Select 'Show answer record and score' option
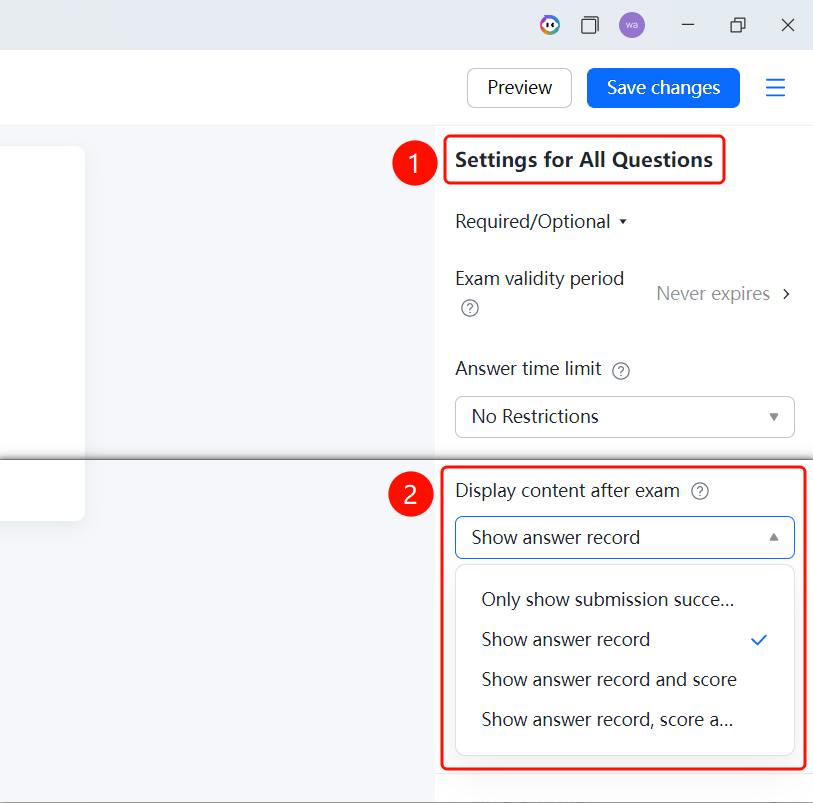This screenshot has width=813, height=803. click(625, 680)
